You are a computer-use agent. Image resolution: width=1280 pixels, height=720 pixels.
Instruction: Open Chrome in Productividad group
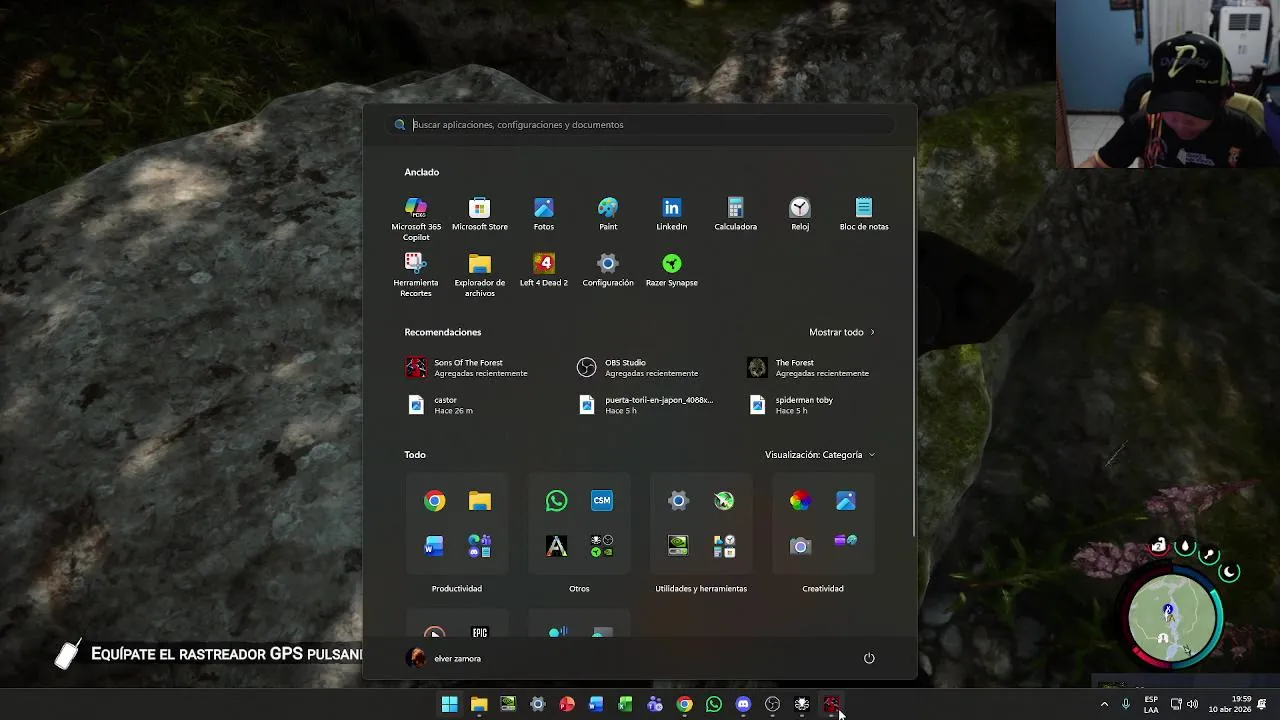tap(434, 501)
